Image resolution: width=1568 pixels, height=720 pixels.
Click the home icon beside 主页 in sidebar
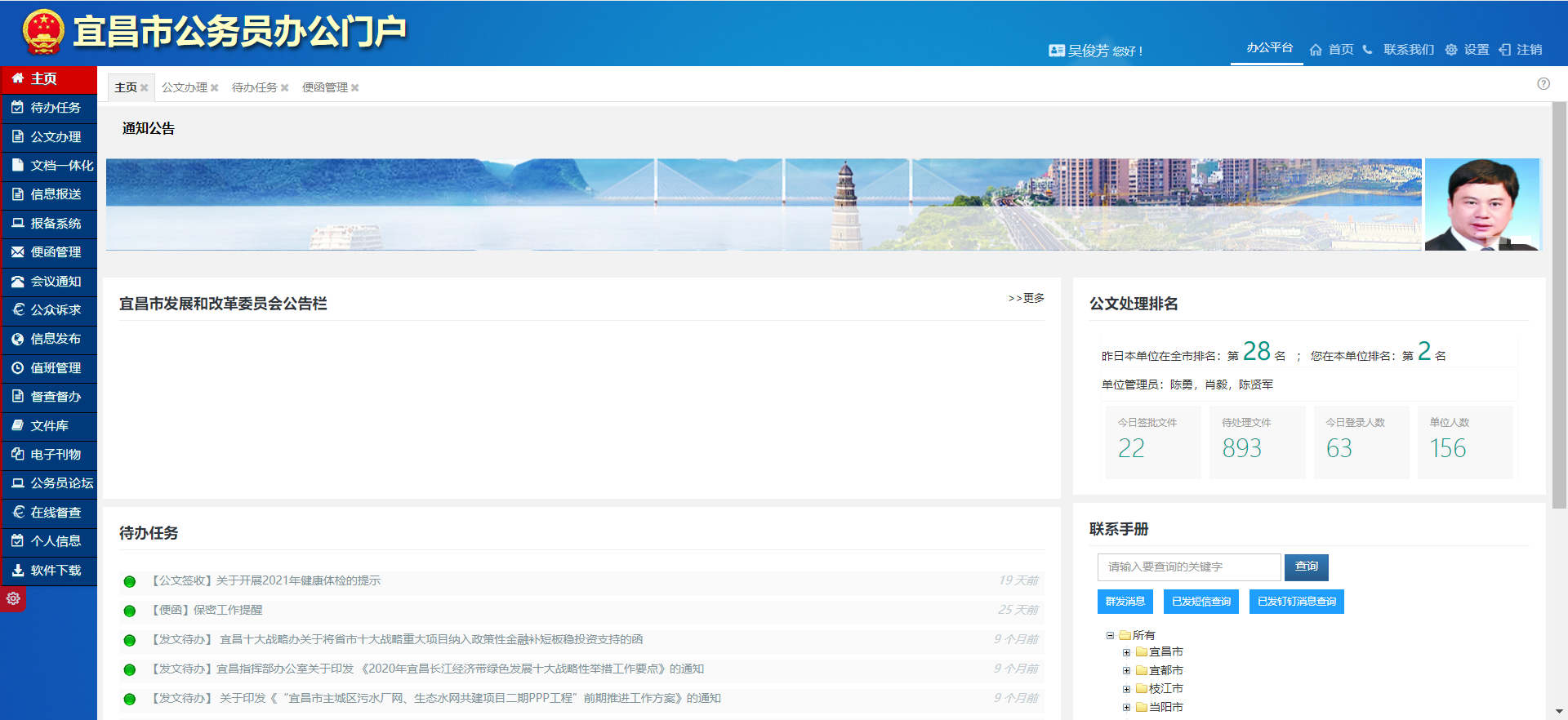click(17, 78)
